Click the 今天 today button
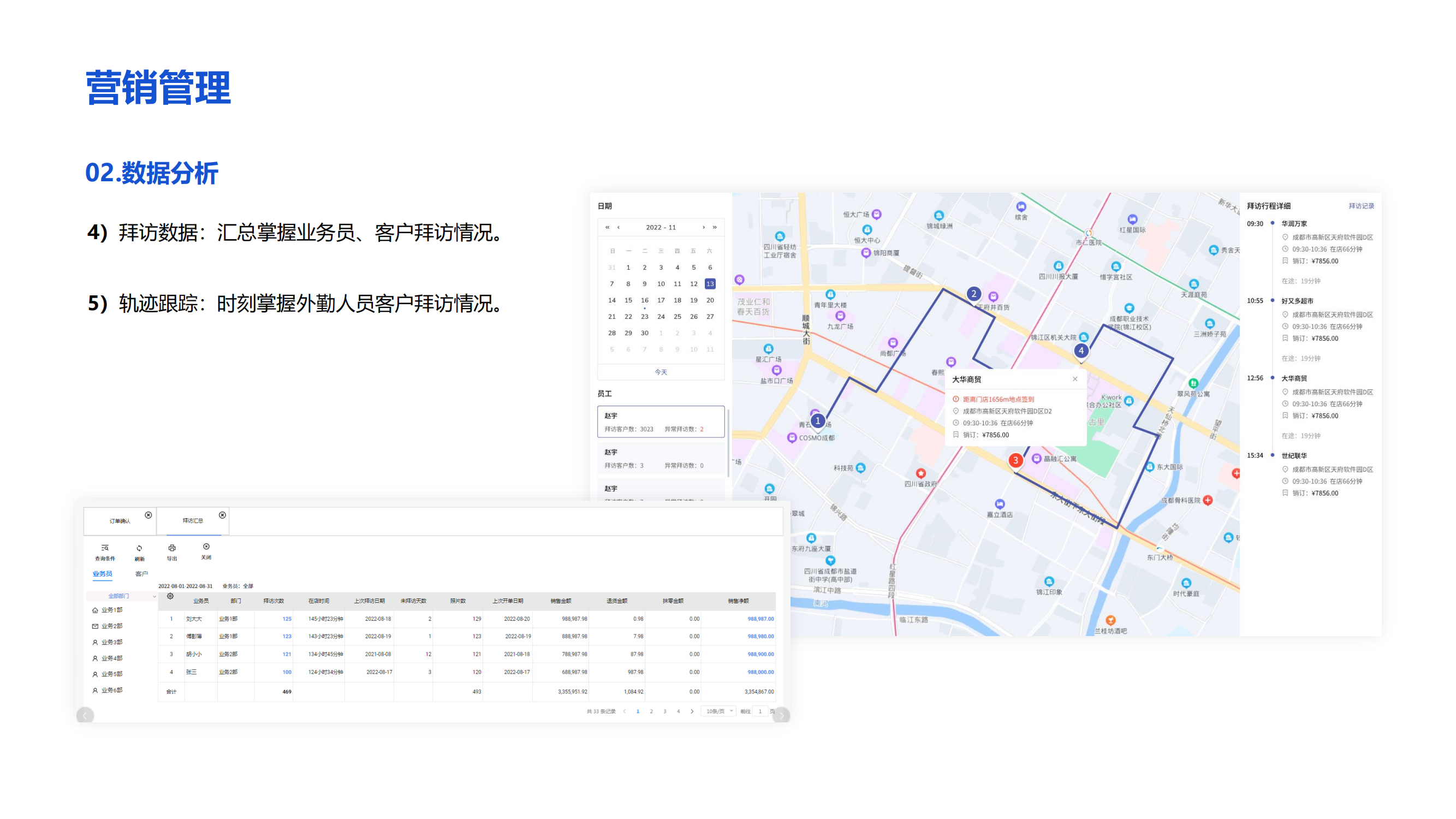This screenshot has width=1456, height=819. [x=661, y=372]
